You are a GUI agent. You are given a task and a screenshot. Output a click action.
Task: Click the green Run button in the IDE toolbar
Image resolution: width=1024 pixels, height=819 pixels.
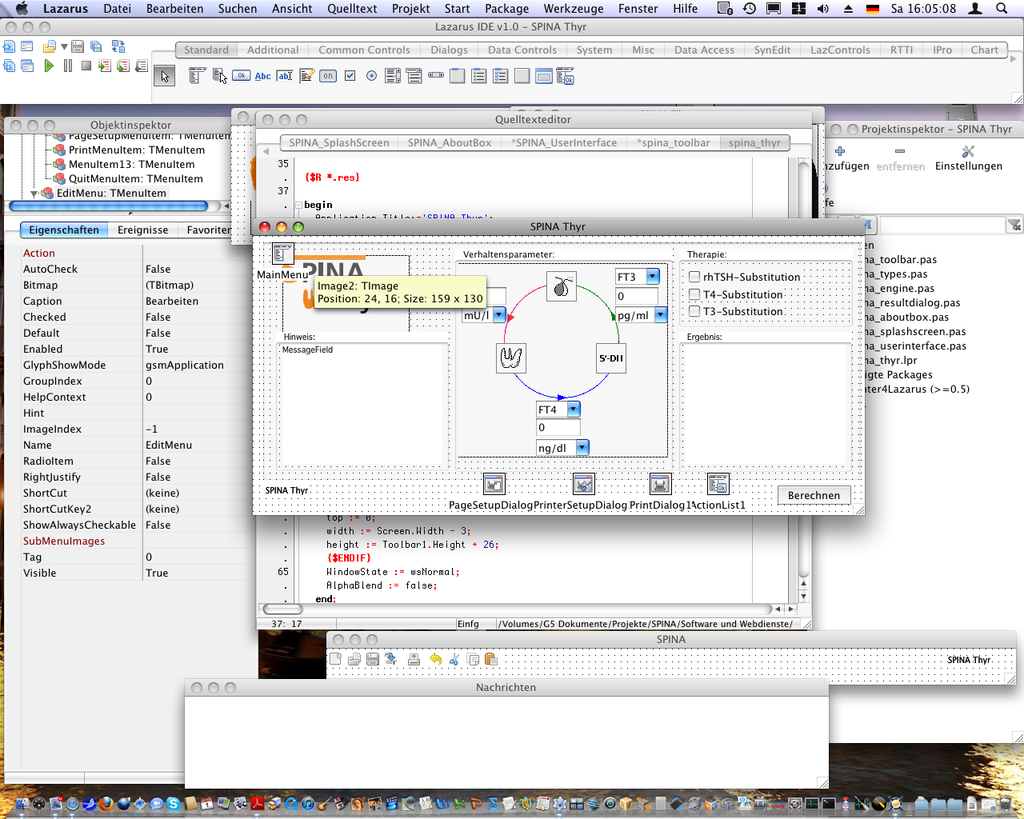(x=48, y=66)
